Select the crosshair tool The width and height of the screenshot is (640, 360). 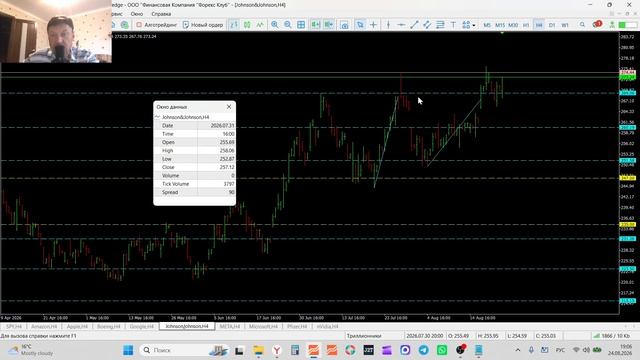coord(373,25)
